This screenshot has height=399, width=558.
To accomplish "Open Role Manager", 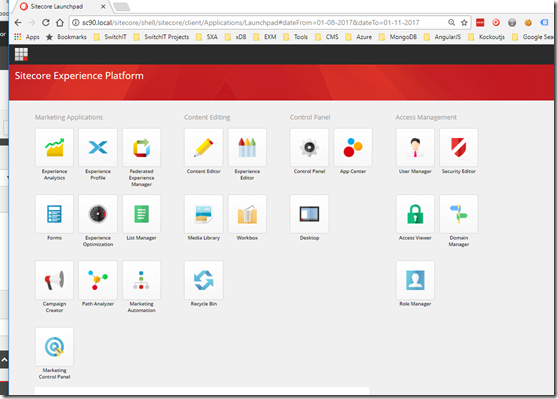I will (x=415, y=280).
